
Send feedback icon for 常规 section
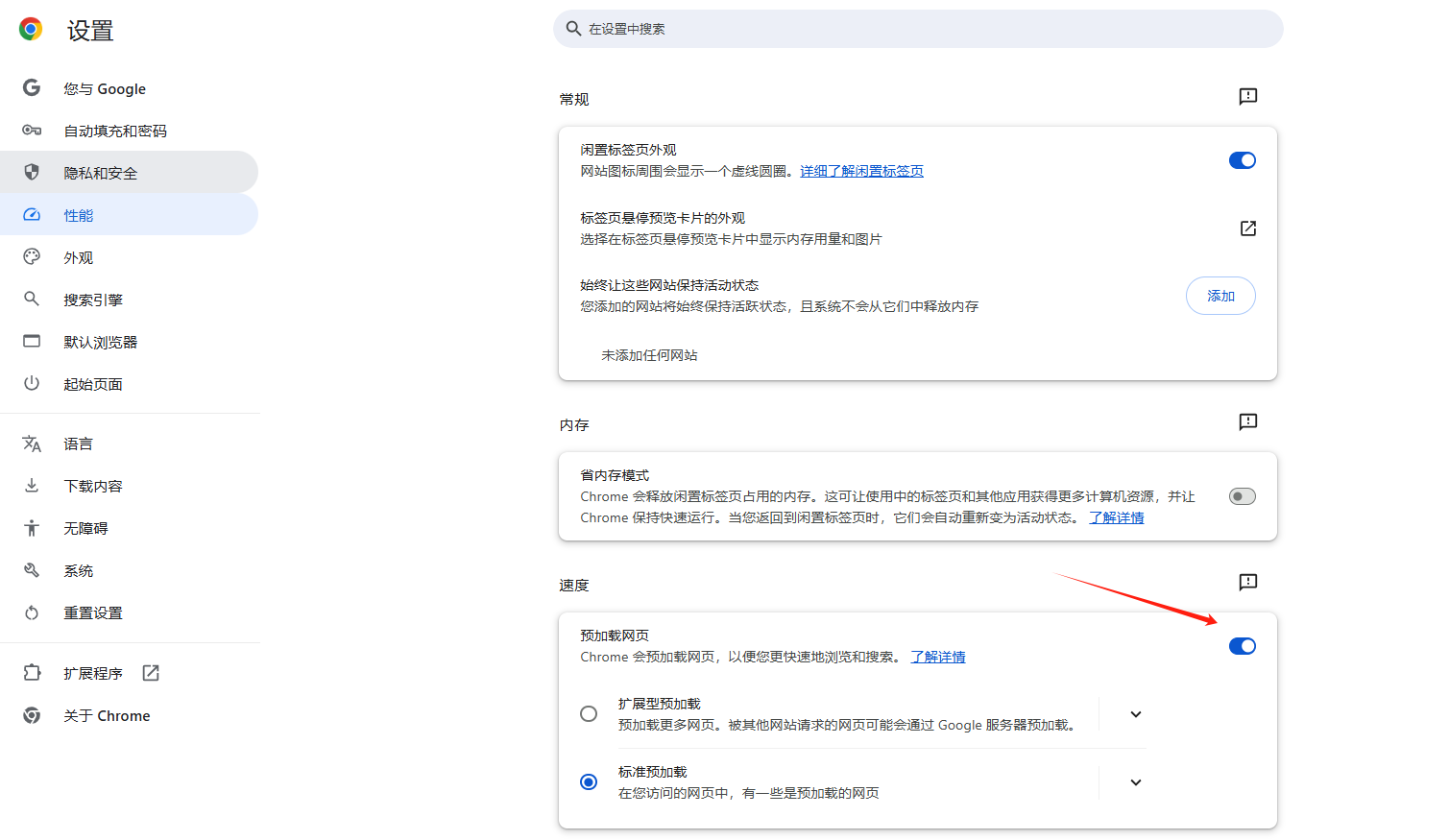pyautogui.click(x=1248, y=97)
